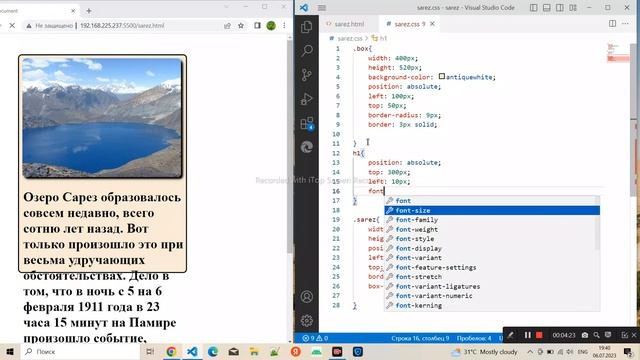Select the 'font' suggestion

click(492, 200)
